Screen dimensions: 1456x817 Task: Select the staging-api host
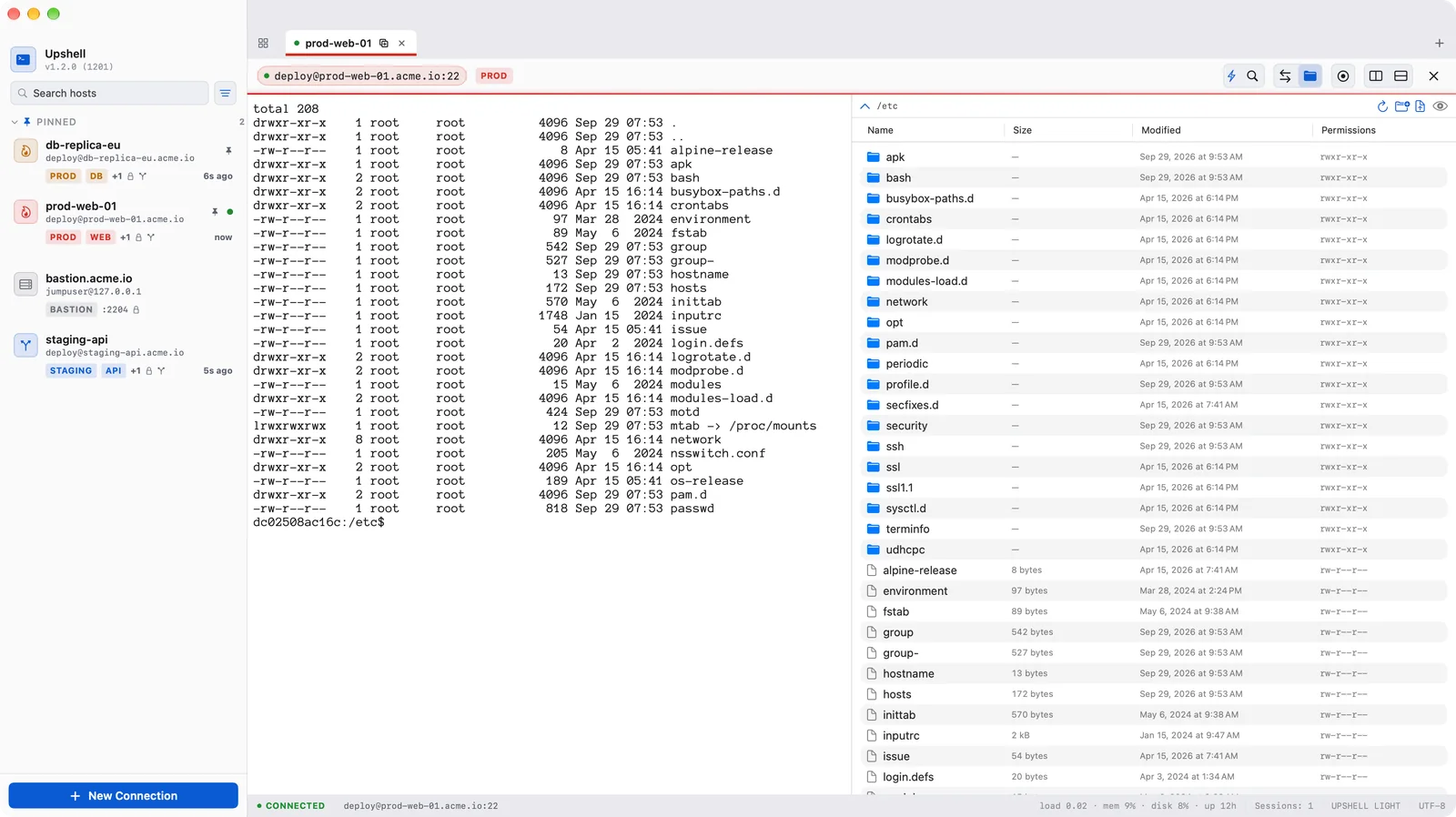[x=123, y=355]
